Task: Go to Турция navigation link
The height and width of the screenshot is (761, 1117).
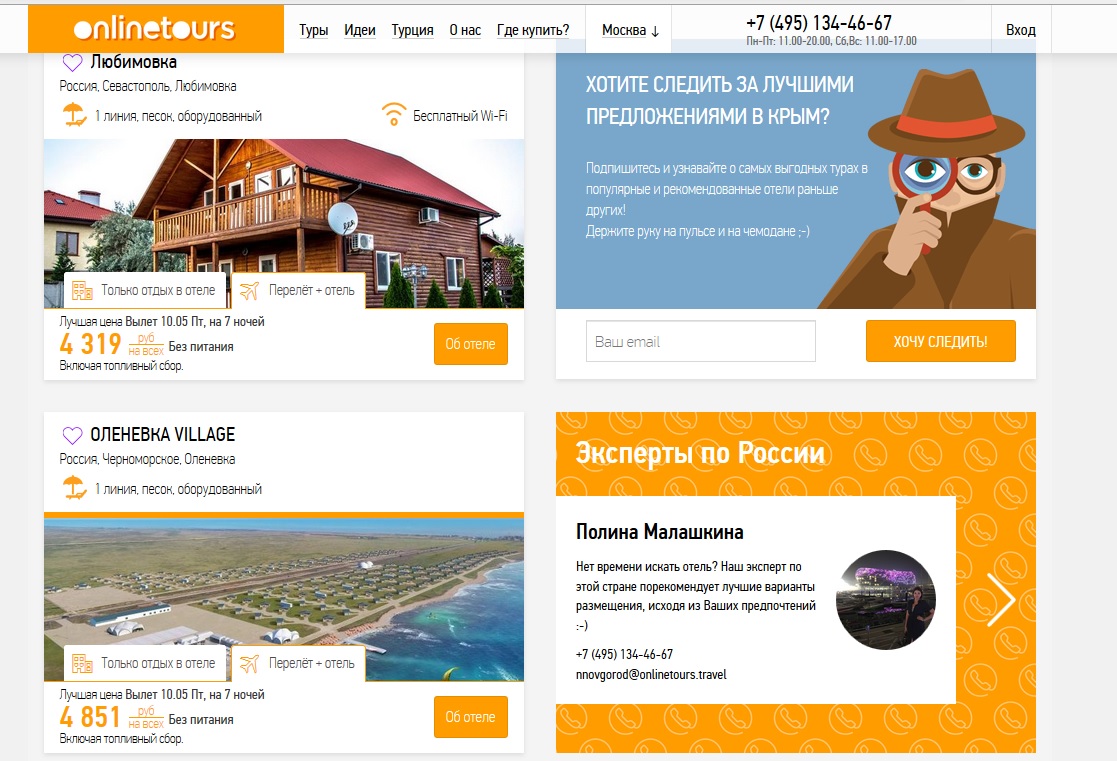Action: [x=412, y=30]
